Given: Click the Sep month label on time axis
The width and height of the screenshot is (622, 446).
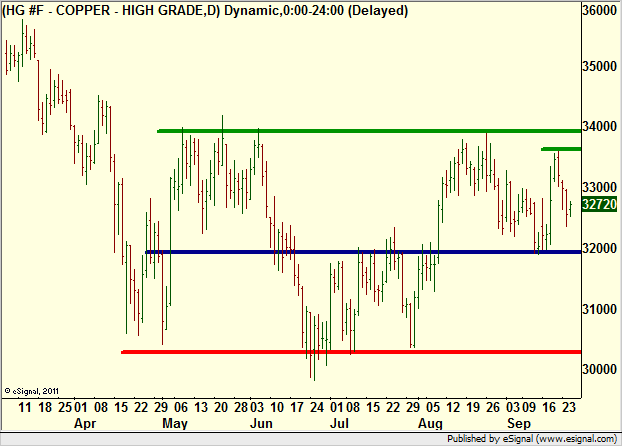Looking at the screenshot, I should (x=519, y=424).
